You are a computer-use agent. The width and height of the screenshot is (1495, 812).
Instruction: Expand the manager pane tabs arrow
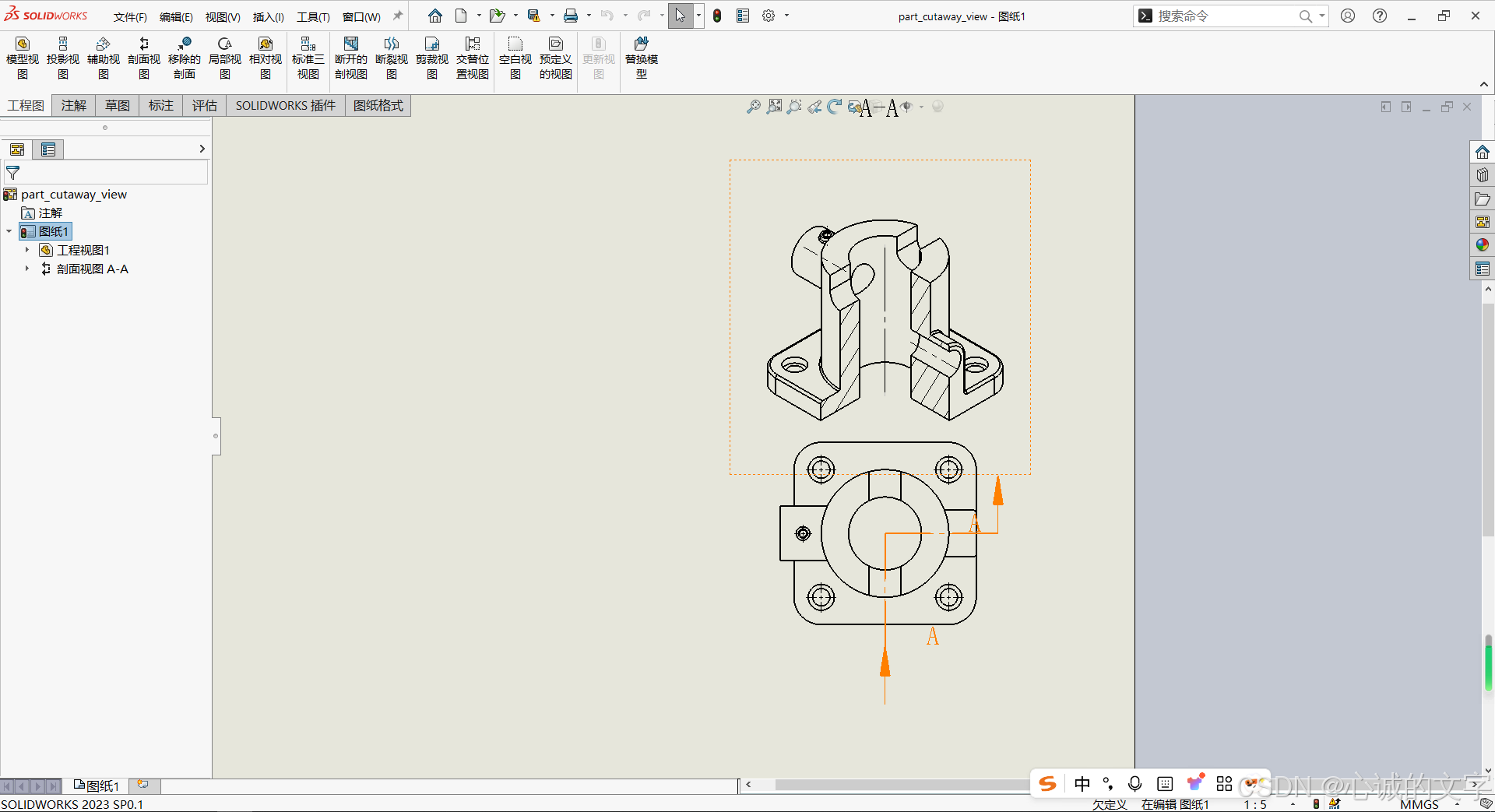coord(202,149)
